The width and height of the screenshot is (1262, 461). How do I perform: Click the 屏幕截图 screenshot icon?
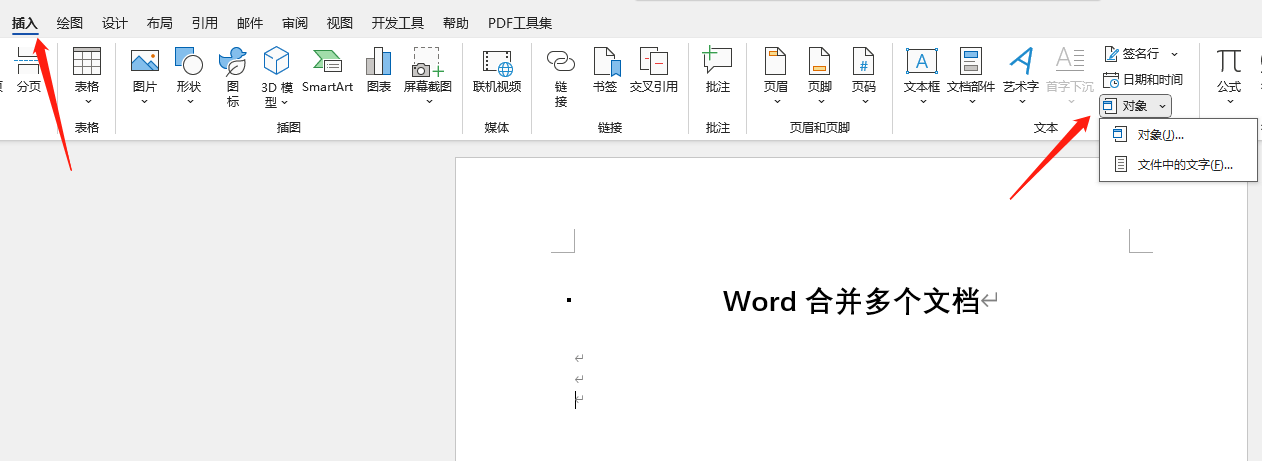(428, 62)
